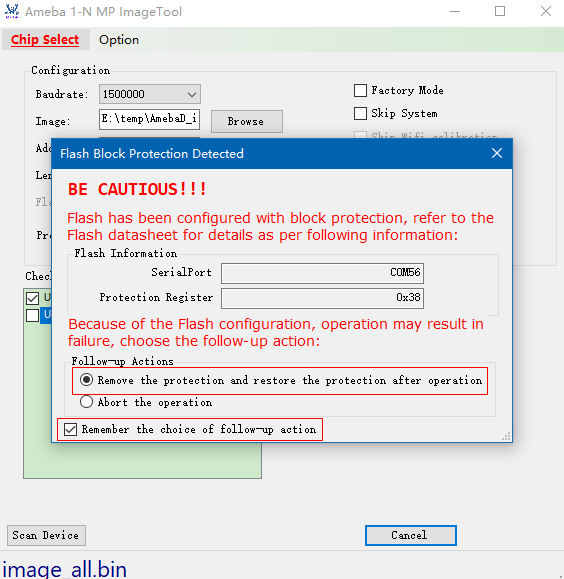Expand the Baudrate dropdown
The width and height of the screenshot is (564, 579).
tap(150, 94)
